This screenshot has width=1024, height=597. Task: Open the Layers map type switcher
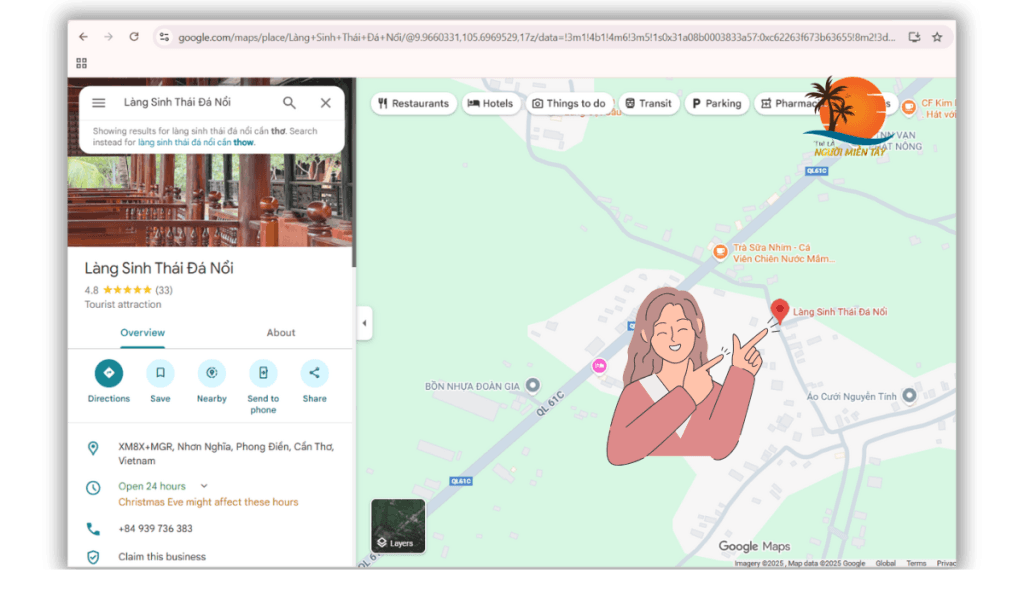(x=398, y=526)
